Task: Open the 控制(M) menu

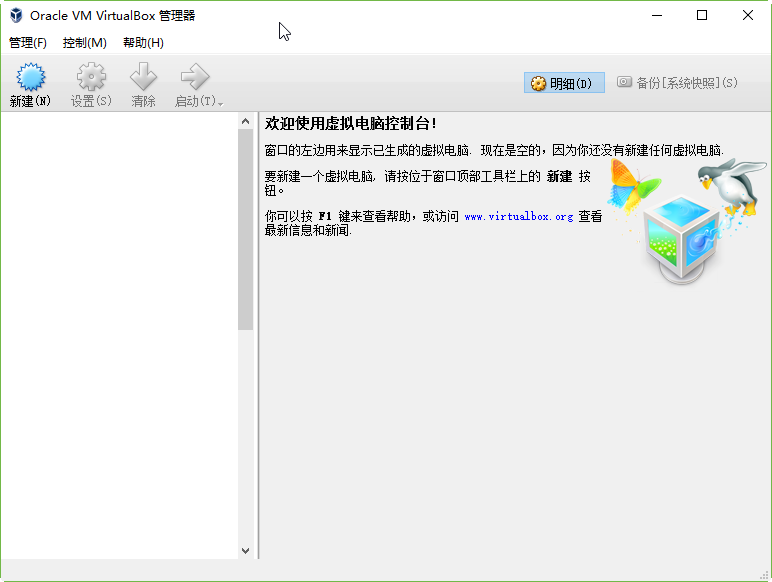Action: coord(85,43)
